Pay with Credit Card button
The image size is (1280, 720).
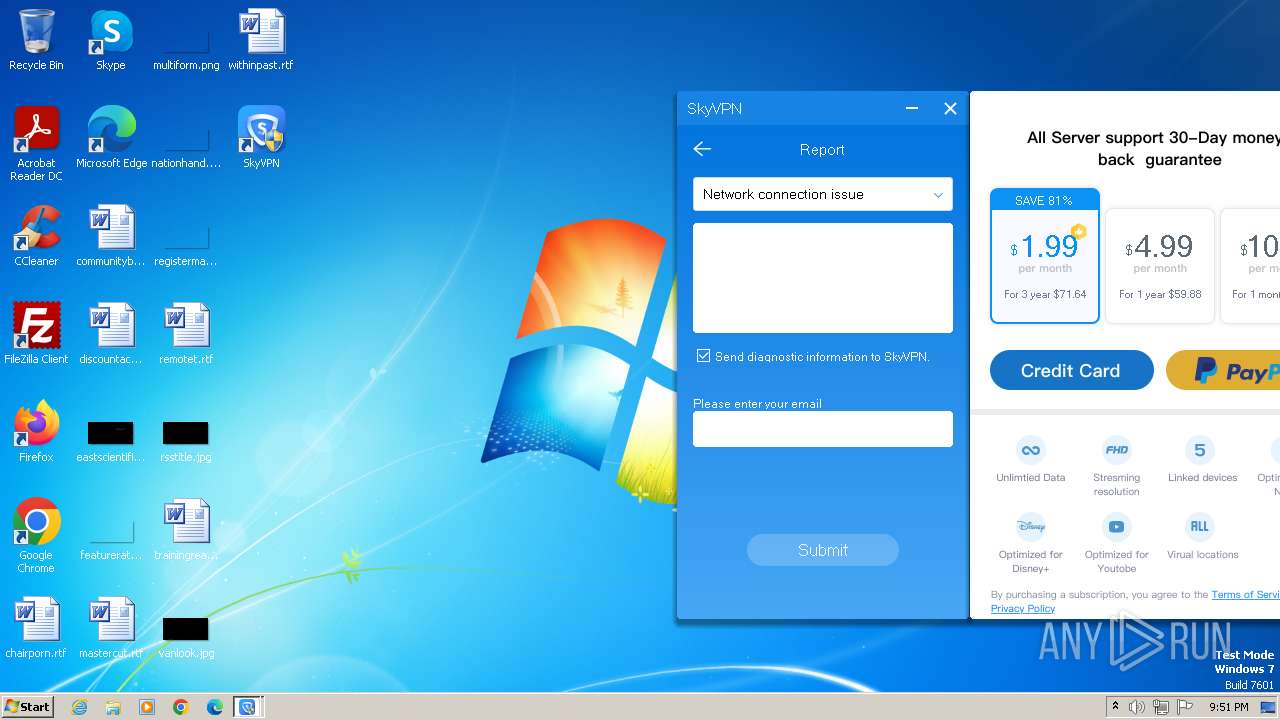(1071, 370)
